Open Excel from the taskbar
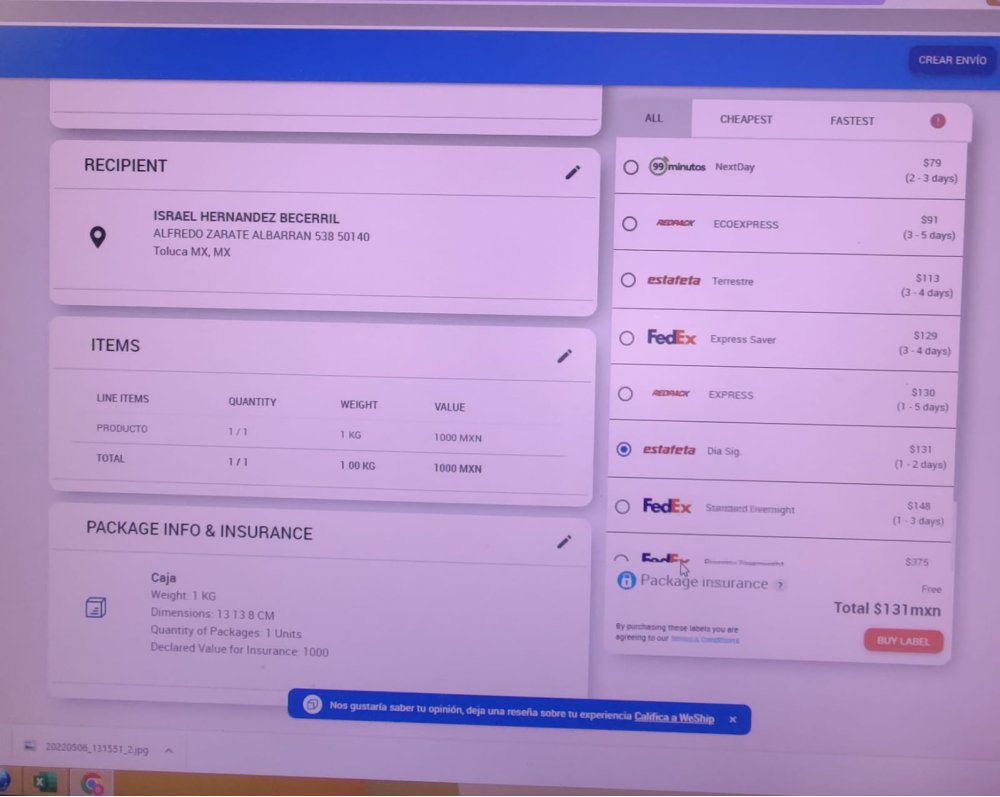Viewport: 1000px width, 797px height. tap(44, 783)
